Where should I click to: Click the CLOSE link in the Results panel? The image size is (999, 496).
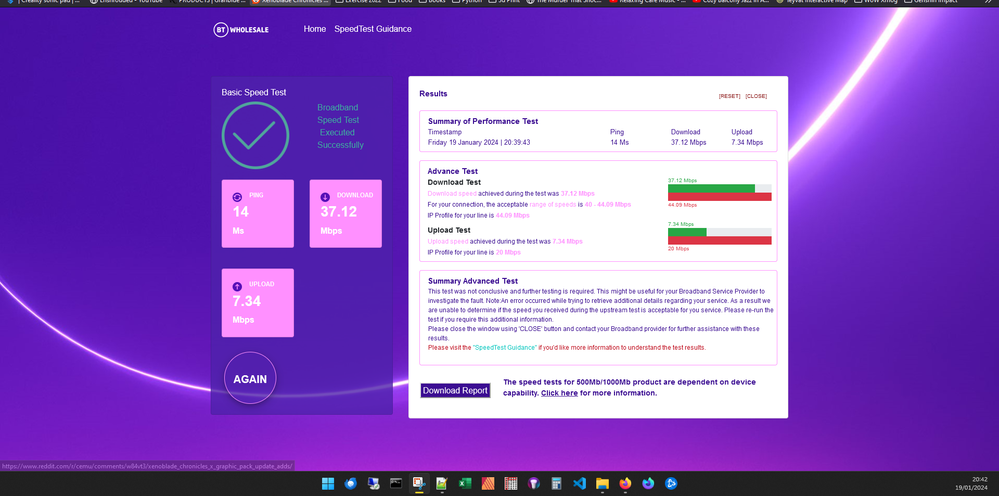756,96
